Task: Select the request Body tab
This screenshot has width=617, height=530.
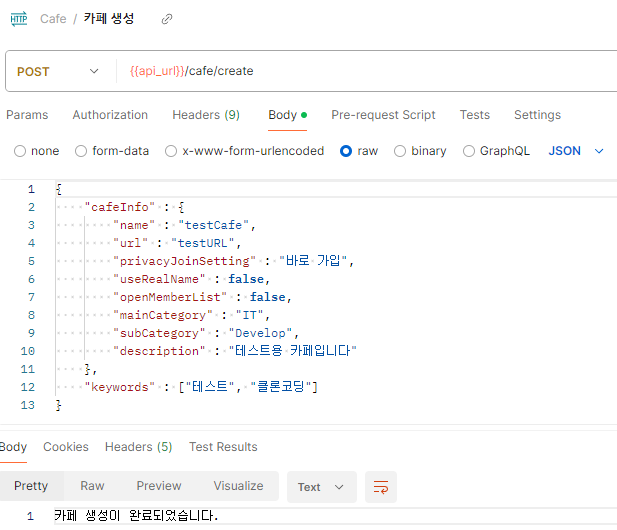Action: tap(287, 115)
